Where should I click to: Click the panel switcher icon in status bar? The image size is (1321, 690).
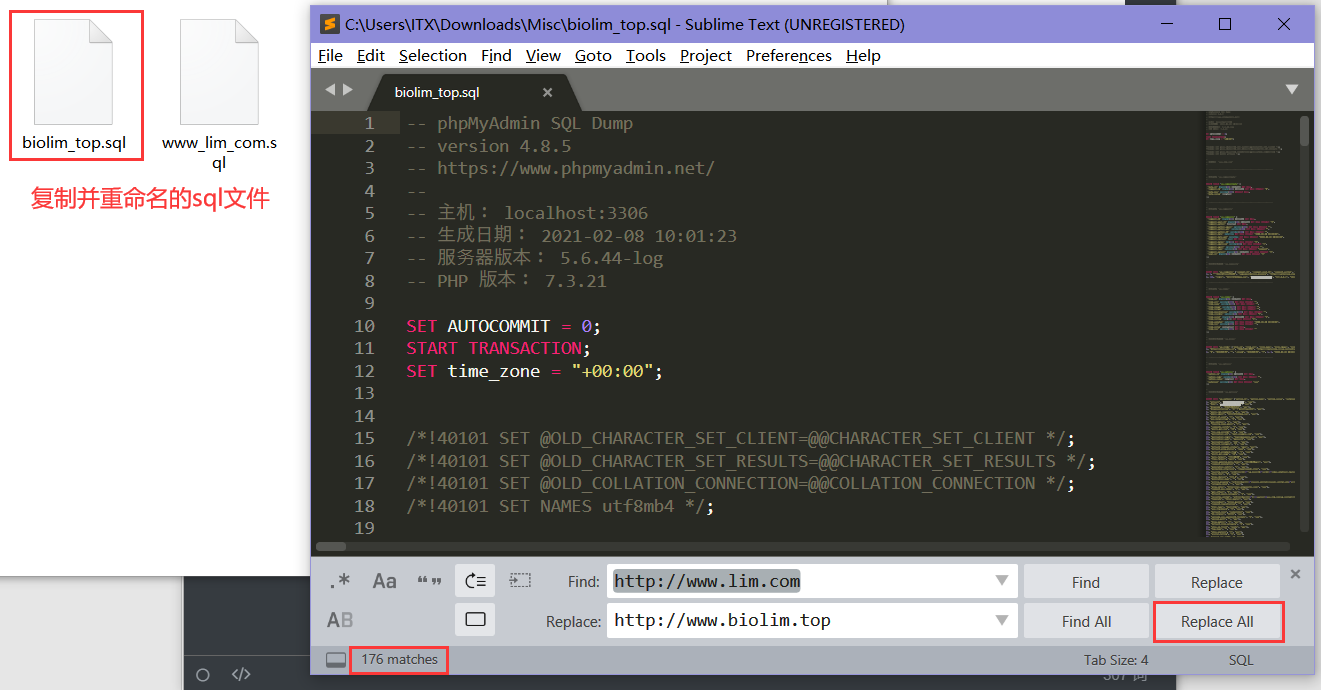click(x=336, y=660)
